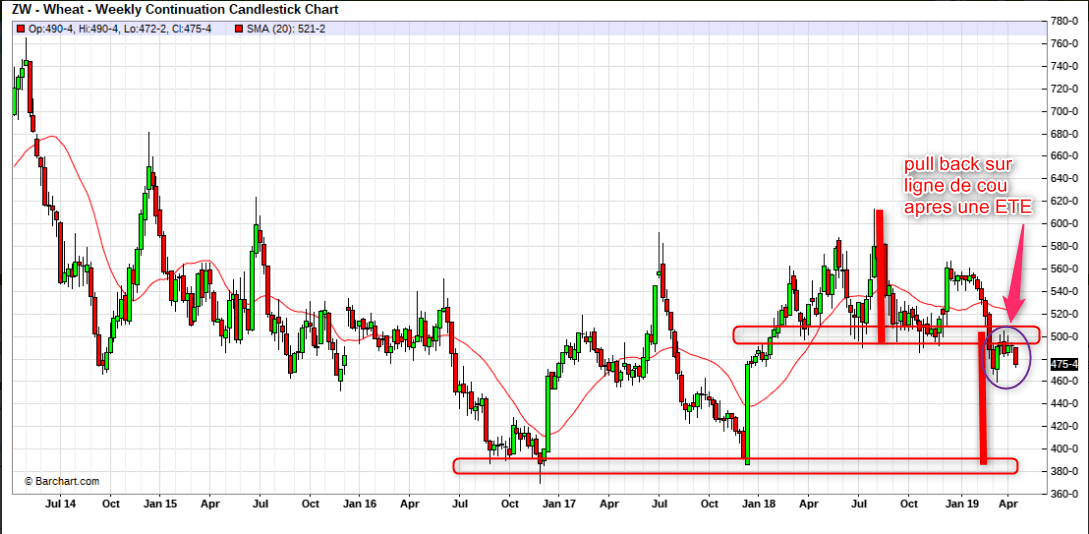Click the black 475-4 current price tag
Viewport: 1089px width, 534px height.
pyautogui.click(x=1063, y=365)
